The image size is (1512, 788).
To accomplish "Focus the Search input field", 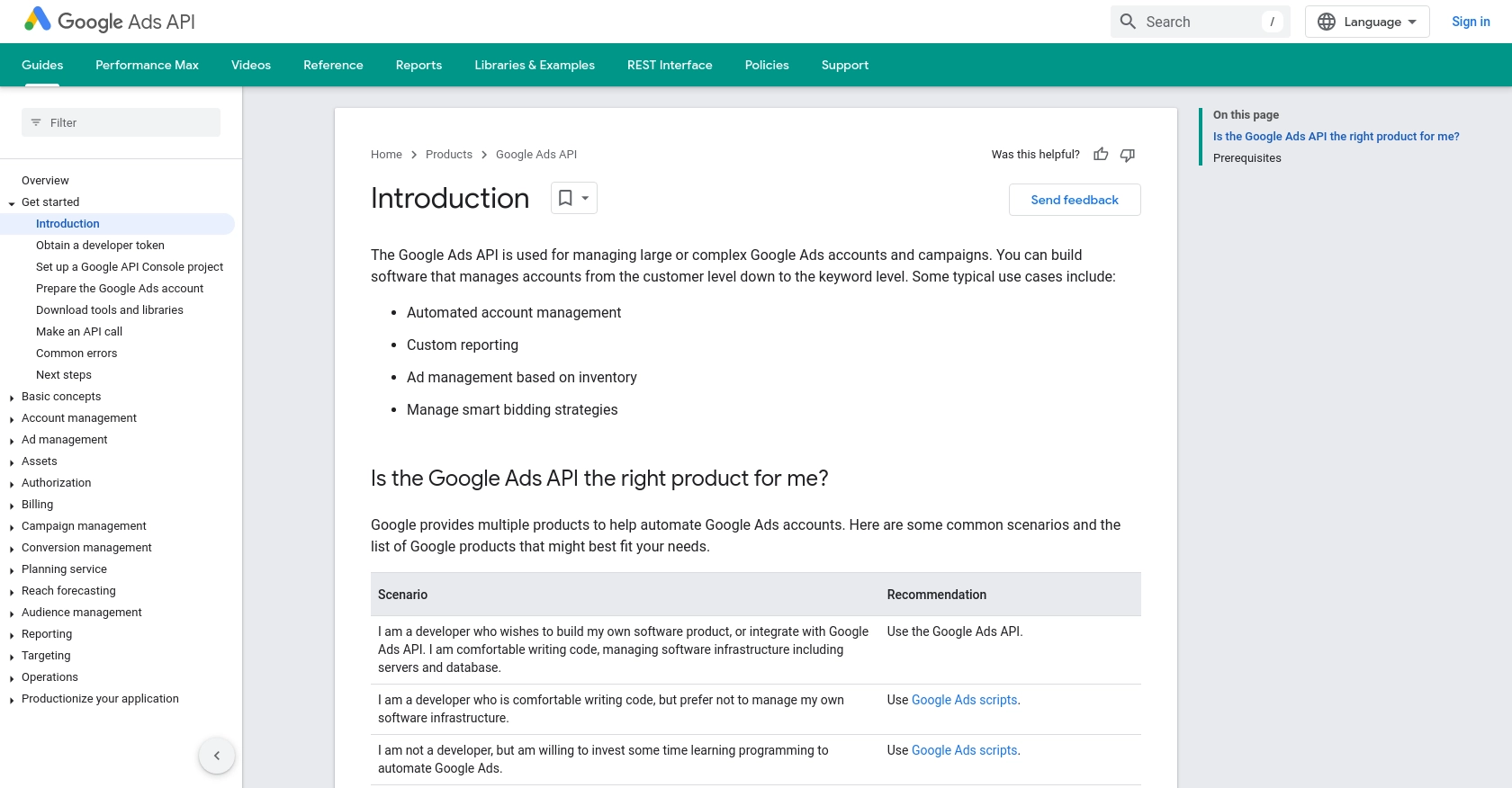I will 1201,22.
